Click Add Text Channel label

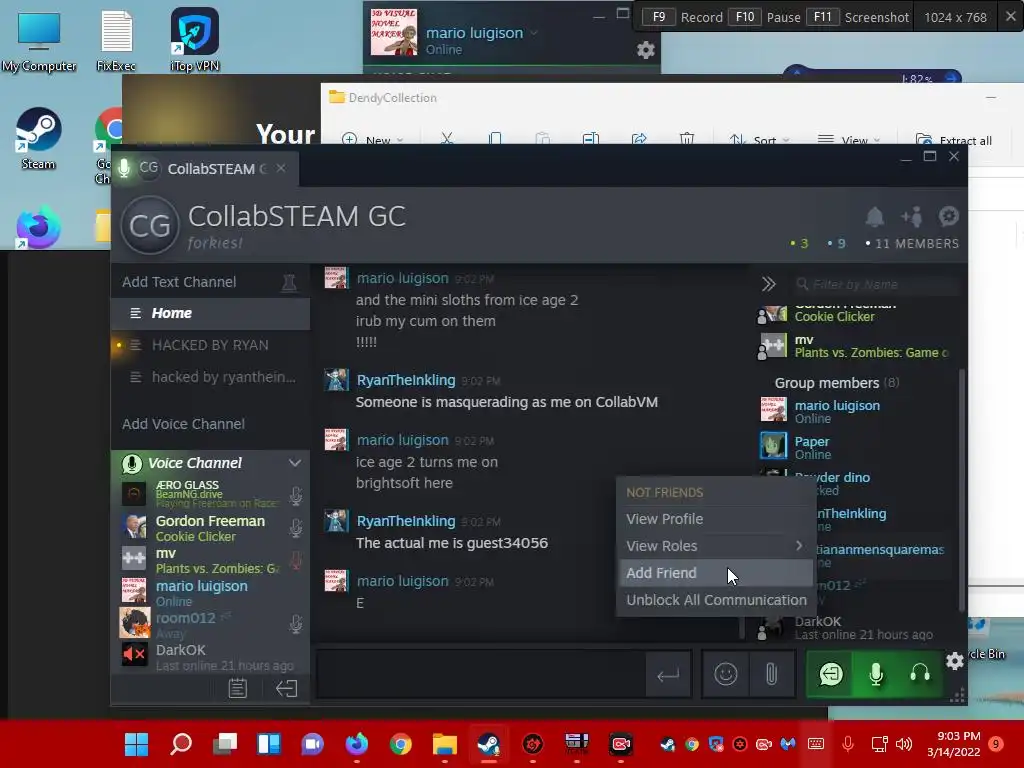point(179,282)
